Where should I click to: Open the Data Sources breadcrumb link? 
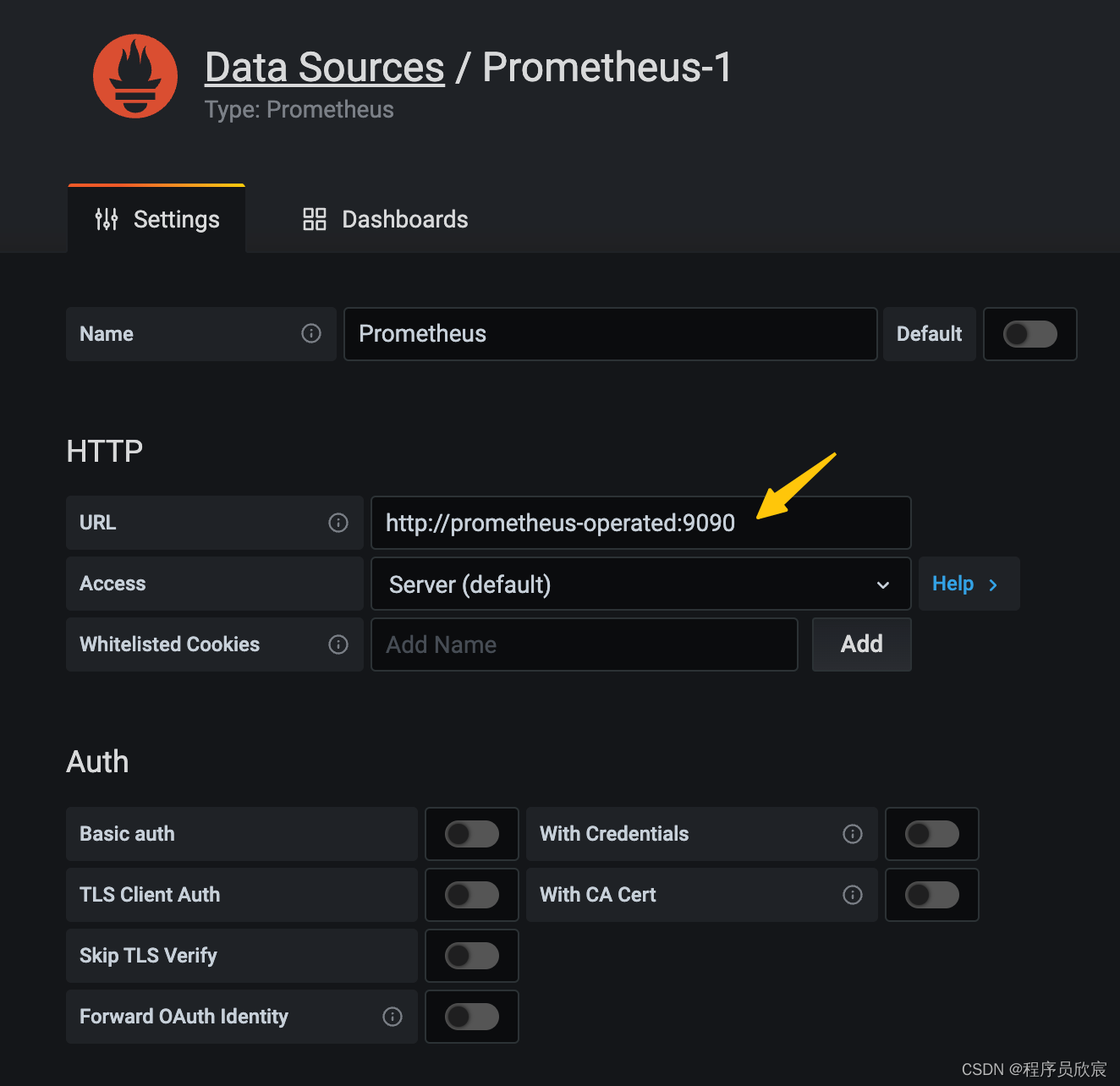pyautogui.click(x=325, y=68)
